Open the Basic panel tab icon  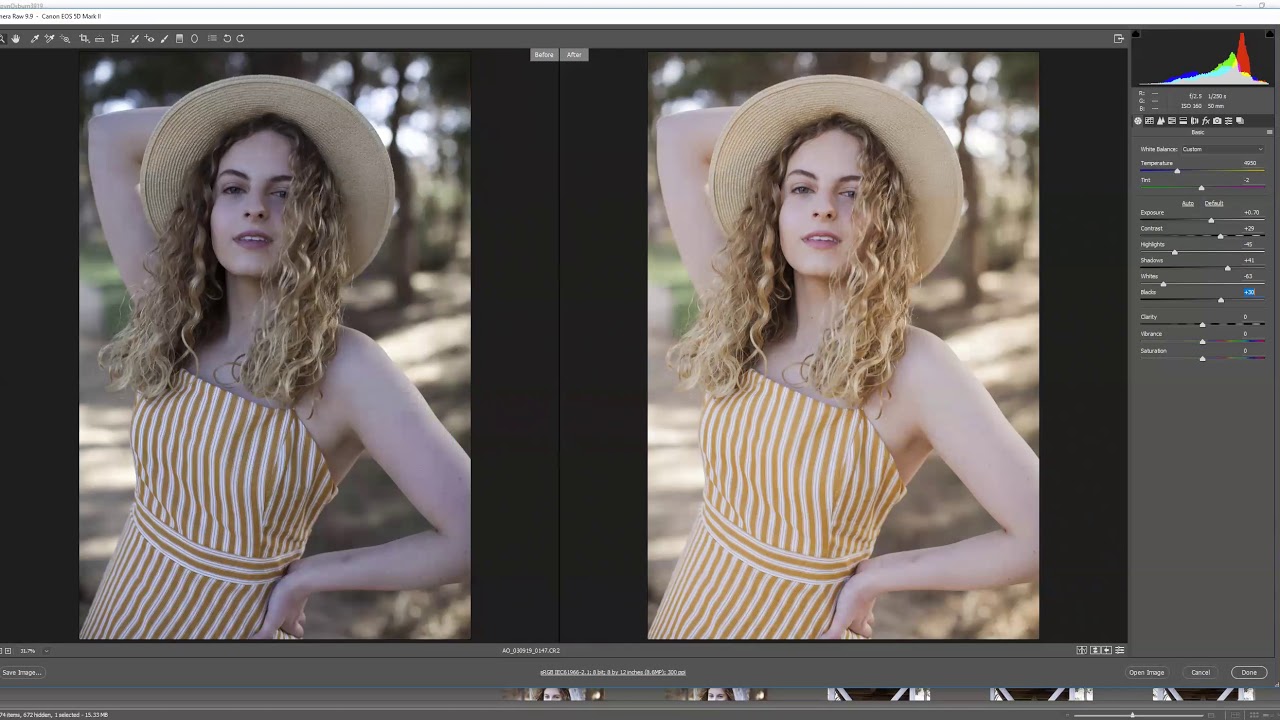pos(1138,121)
